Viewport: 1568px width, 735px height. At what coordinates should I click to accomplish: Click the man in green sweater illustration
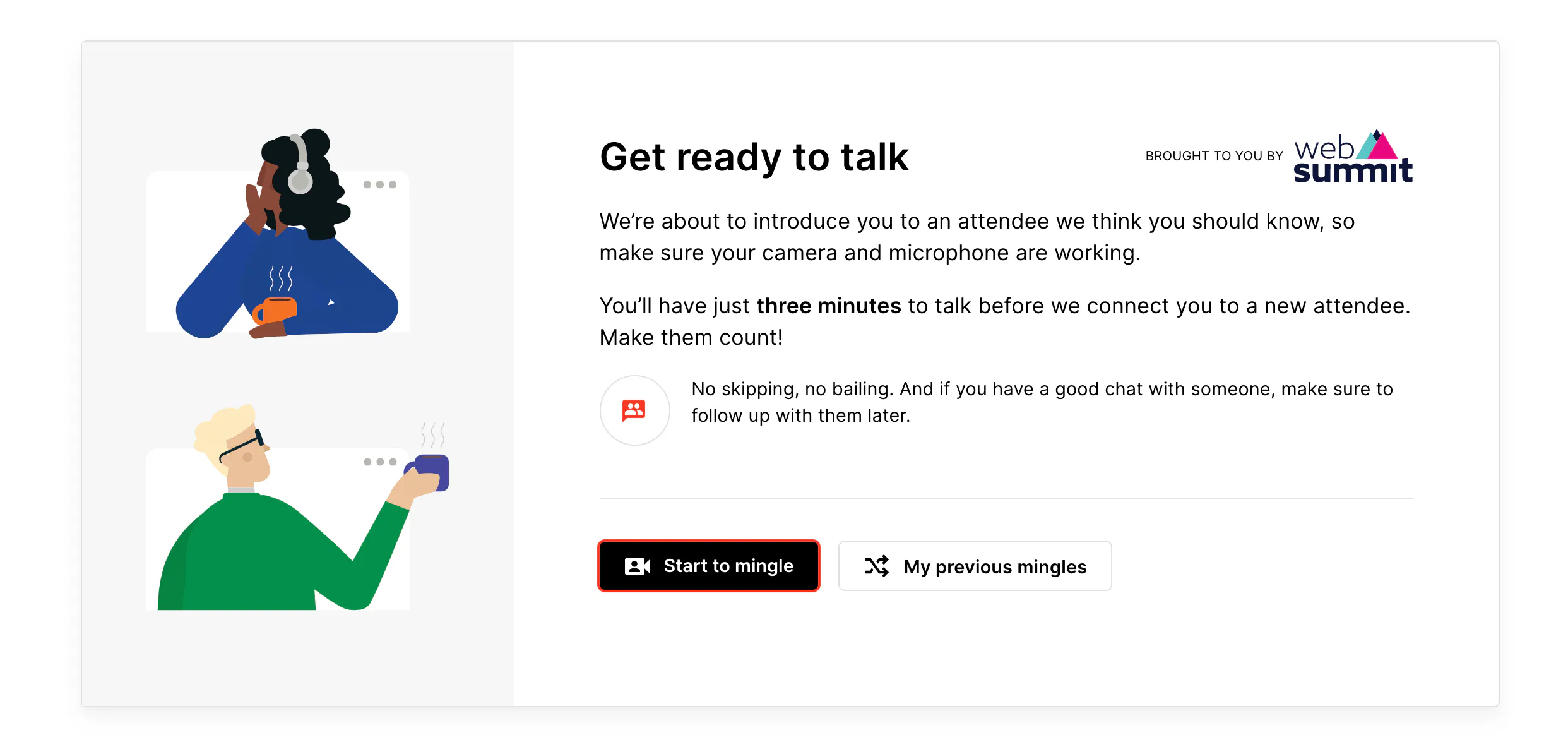point(265,549)
